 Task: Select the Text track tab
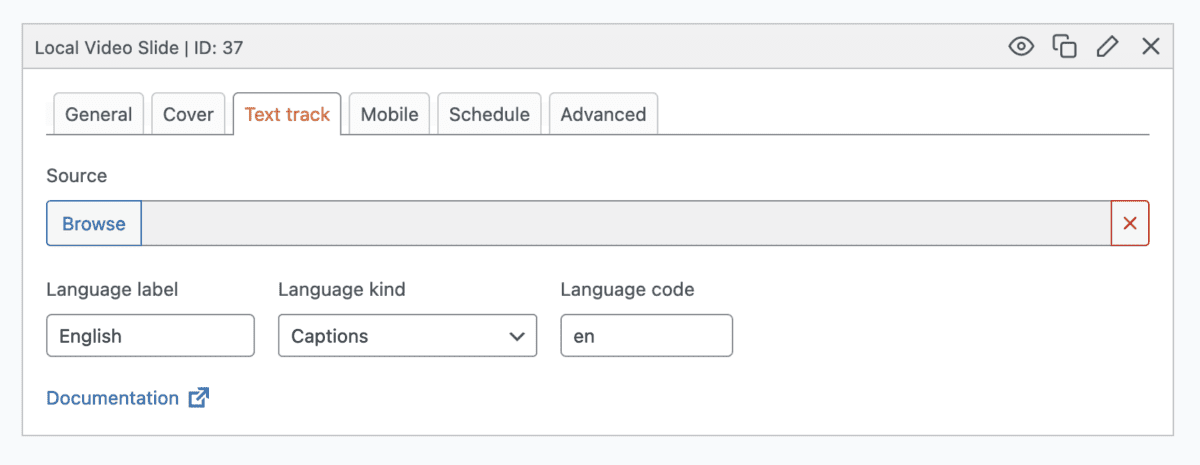287,114
